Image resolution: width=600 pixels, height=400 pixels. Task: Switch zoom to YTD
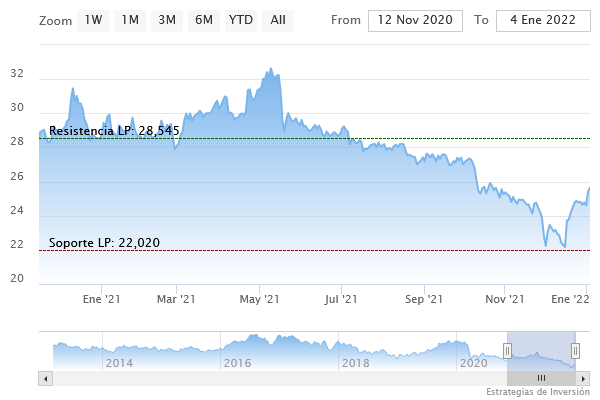[240, 20]
